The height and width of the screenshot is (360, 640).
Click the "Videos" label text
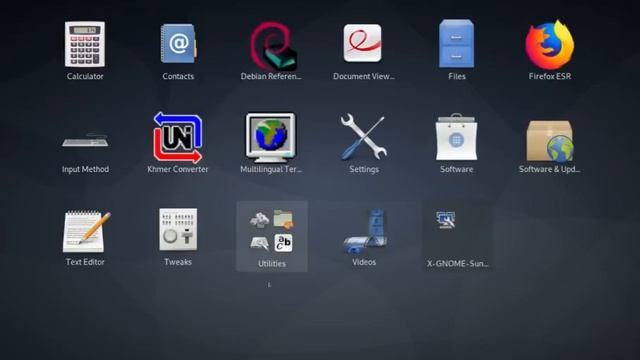click(364, 262)
